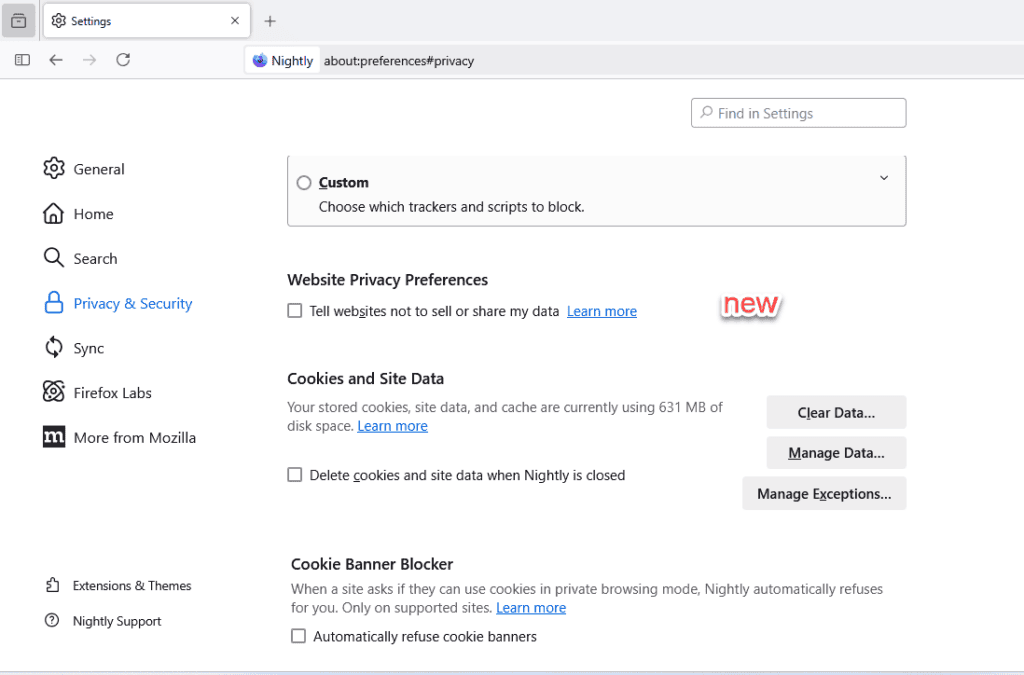The height and width of the screenshot is (675, 1024).
Task: Open the Home settings house icon
Action: click(x=54, y=214)
